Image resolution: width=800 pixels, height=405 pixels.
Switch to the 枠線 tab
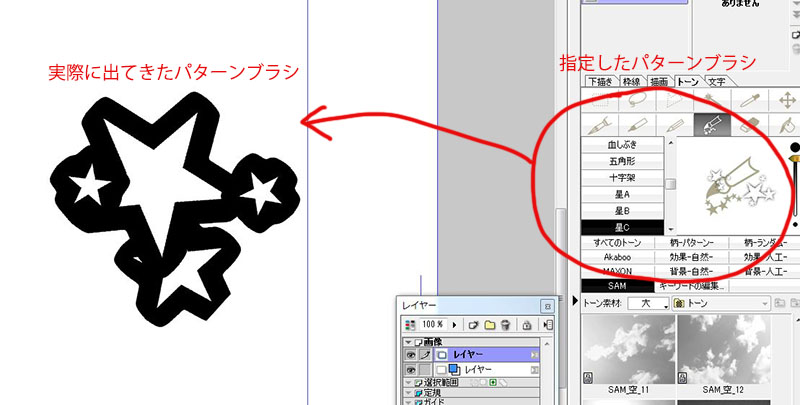point(632,81)
